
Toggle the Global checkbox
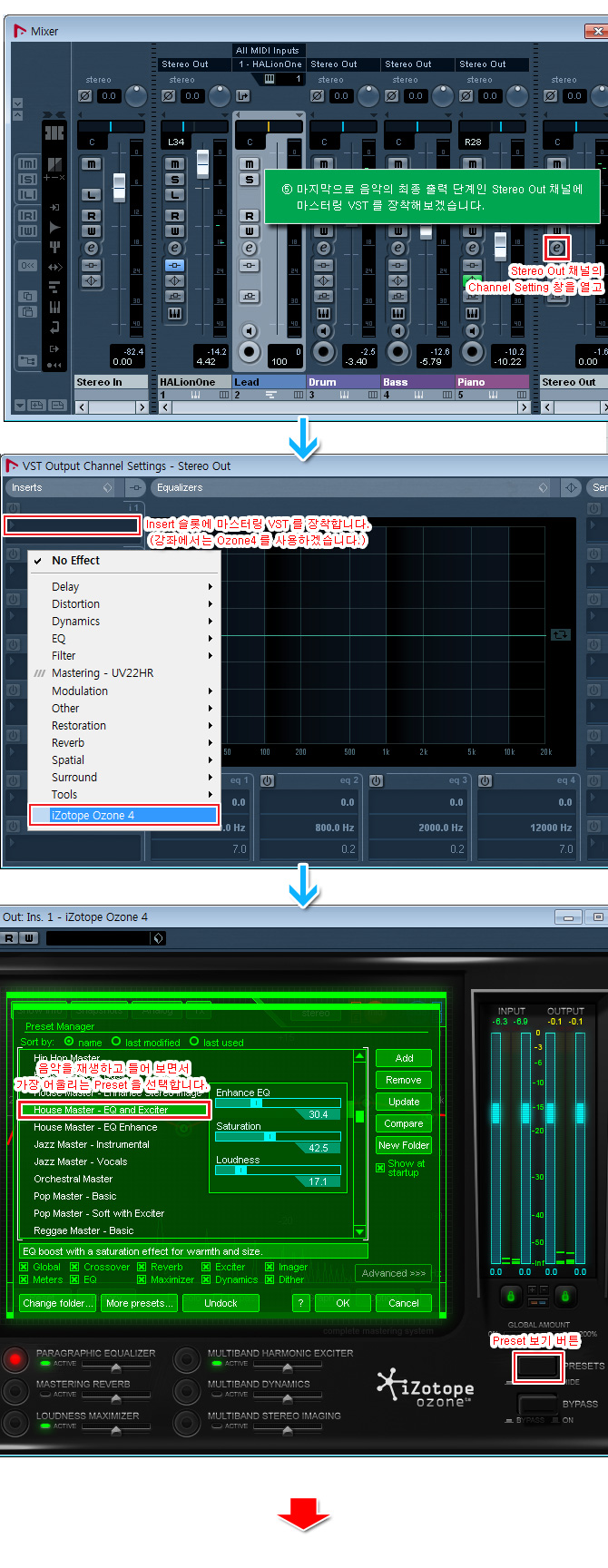pyautogui.click(x=24, y=1267)
